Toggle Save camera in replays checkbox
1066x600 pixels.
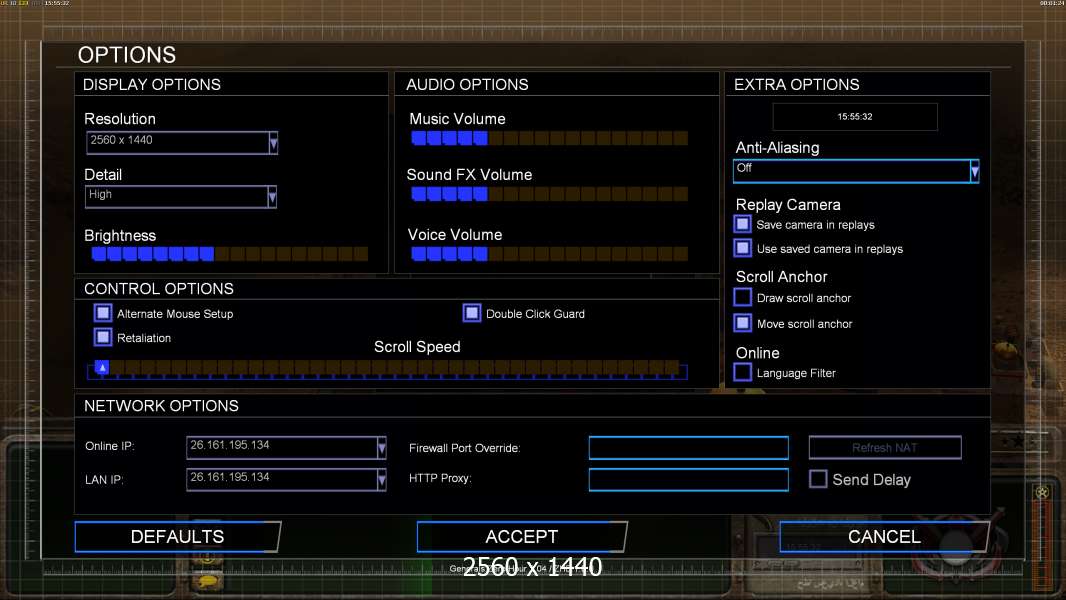tap(742, 225)
